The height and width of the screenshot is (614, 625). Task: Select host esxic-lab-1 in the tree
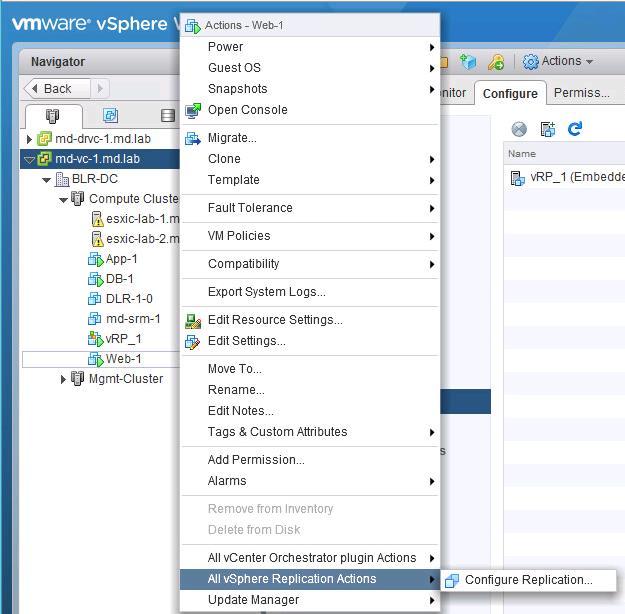tap(143, 219)
